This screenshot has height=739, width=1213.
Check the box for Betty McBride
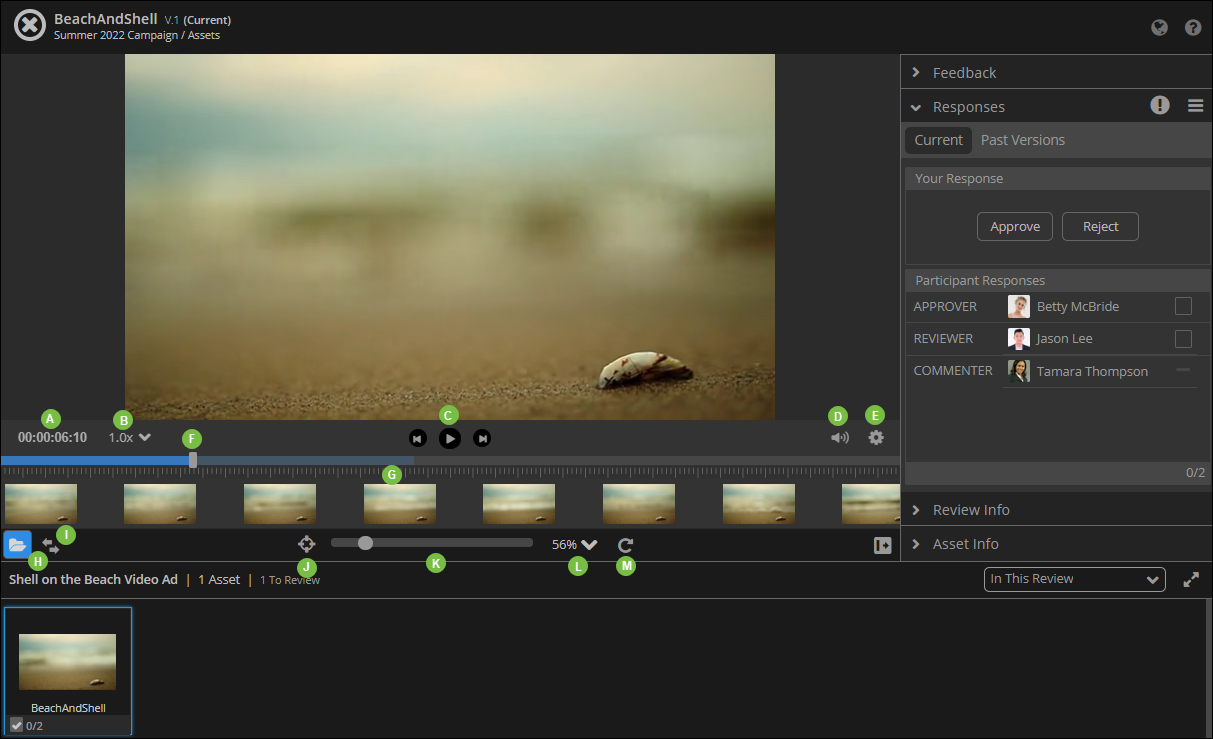[x=1183, y=306]
